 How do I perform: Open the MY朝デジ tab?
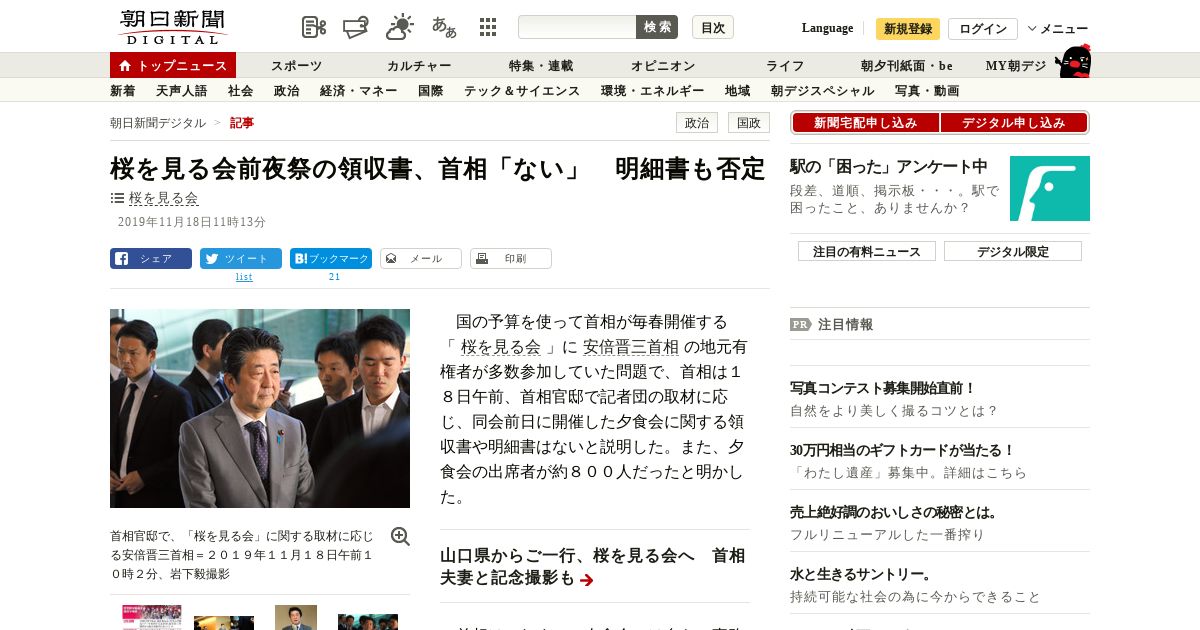[x=1016, y=66]
